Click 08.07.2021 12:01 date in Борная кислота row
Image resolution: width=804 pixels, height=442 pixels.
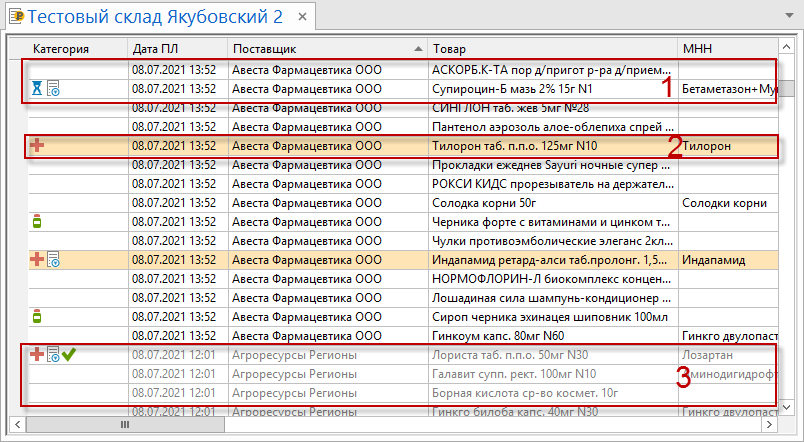(x=174, y=392)
